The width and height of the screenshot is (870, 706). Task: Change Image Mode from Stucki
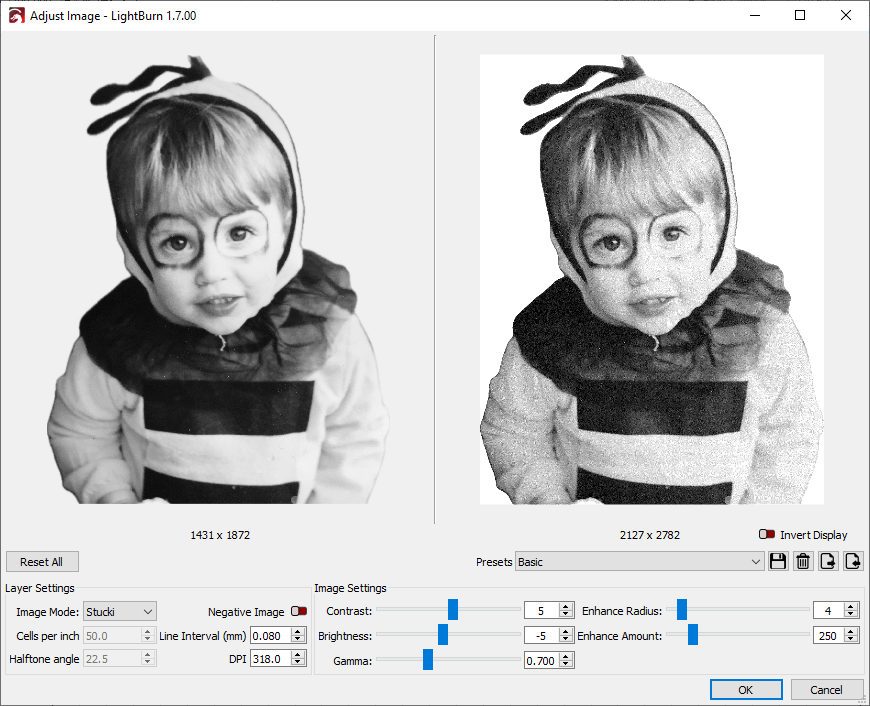point(120,610)
